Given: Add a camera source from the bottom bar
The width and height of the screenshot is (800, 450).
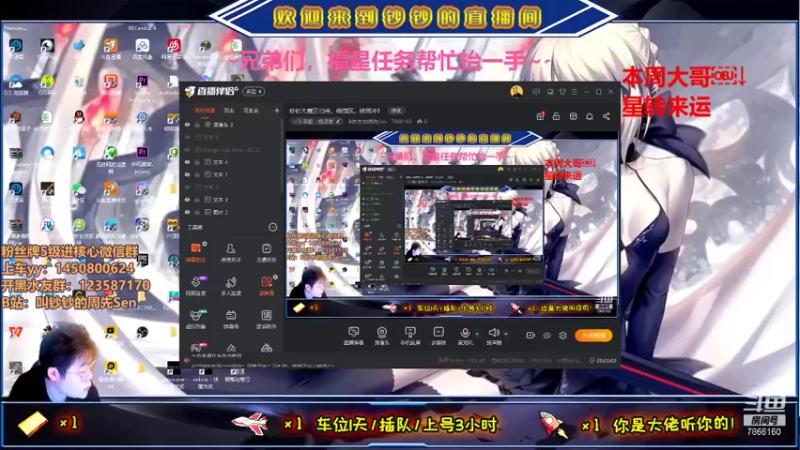Looking at the screenshot, I should click(382, 336).
